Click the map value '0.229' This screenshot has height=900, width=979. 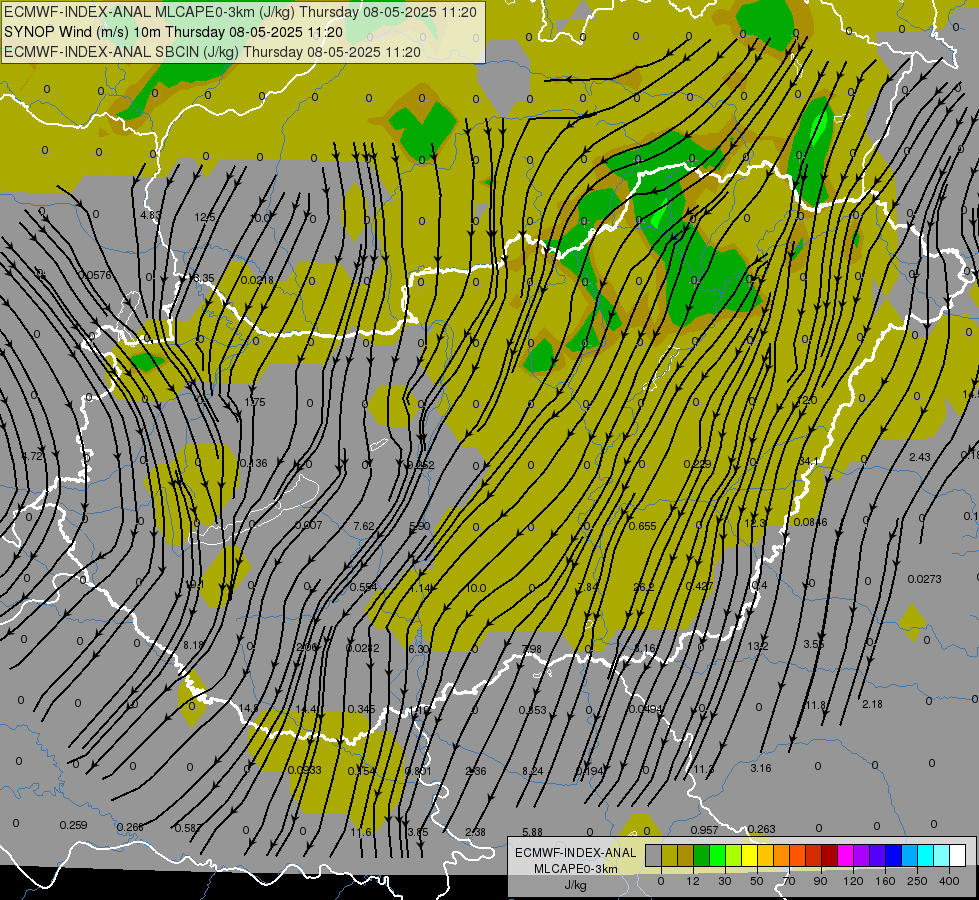(x=697, y=464)
